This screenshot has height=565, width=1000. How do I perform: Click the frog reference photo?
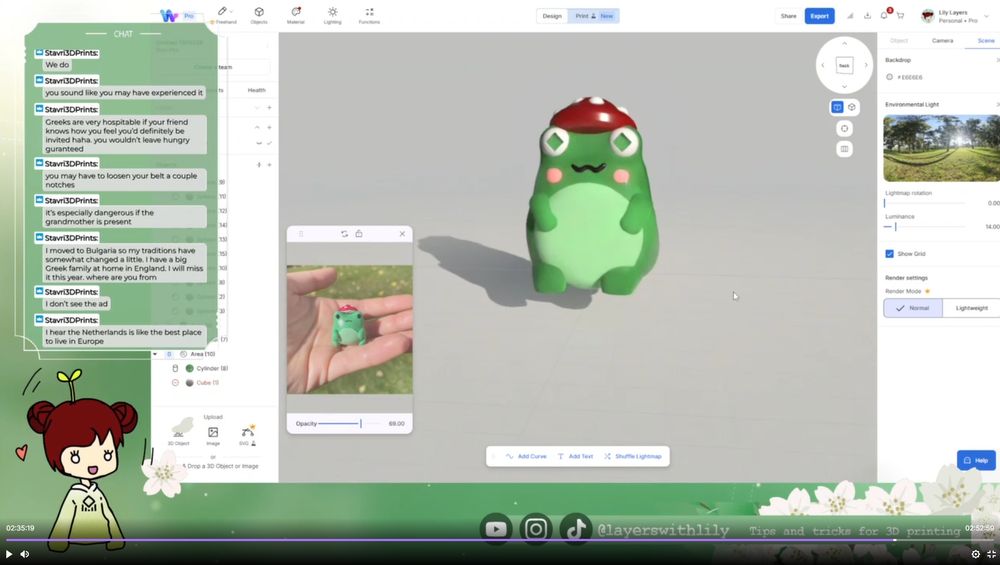pos(349,330)
